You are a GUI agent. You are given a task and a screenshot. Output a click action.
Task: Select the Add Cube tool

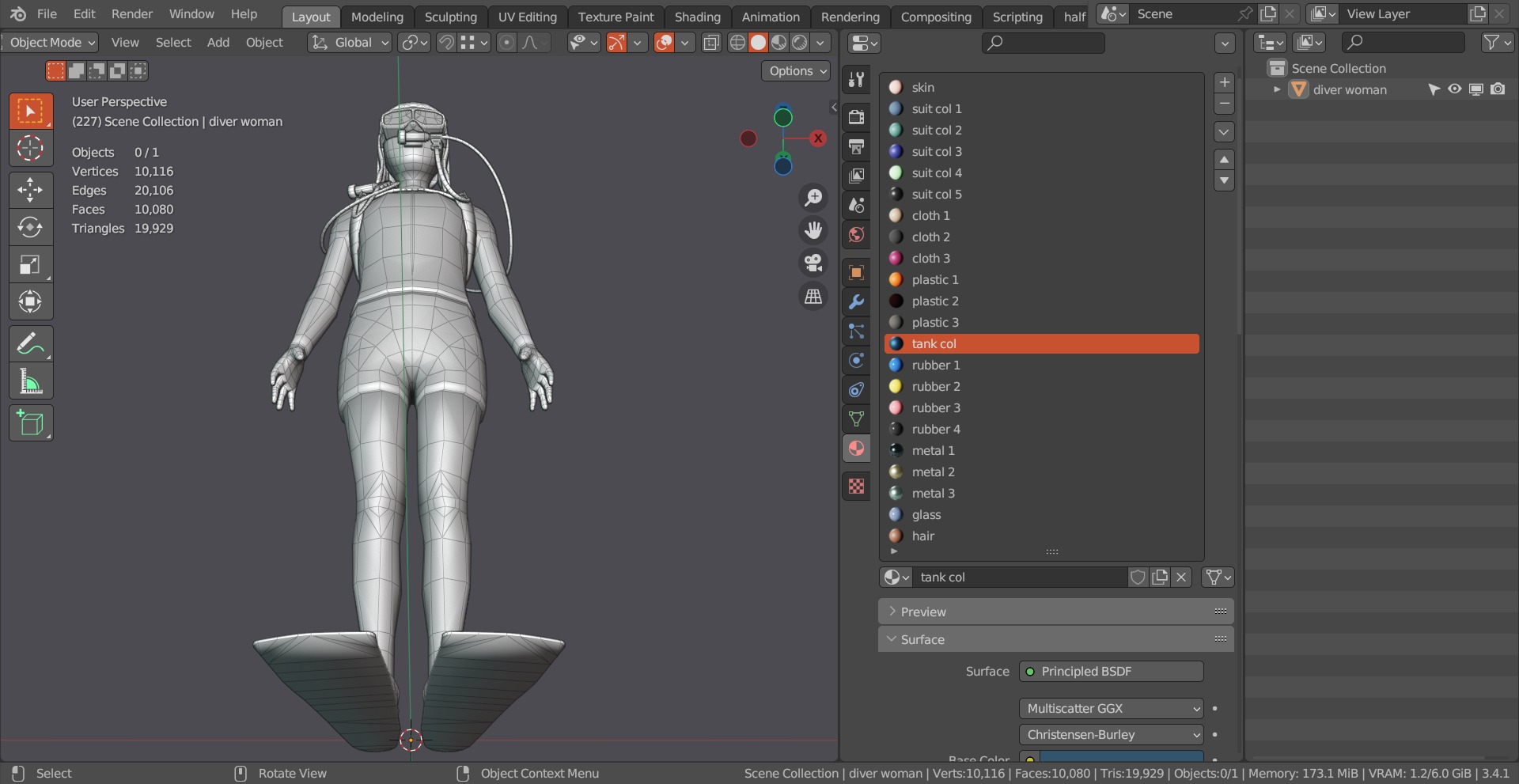click(x=31, y=423)
